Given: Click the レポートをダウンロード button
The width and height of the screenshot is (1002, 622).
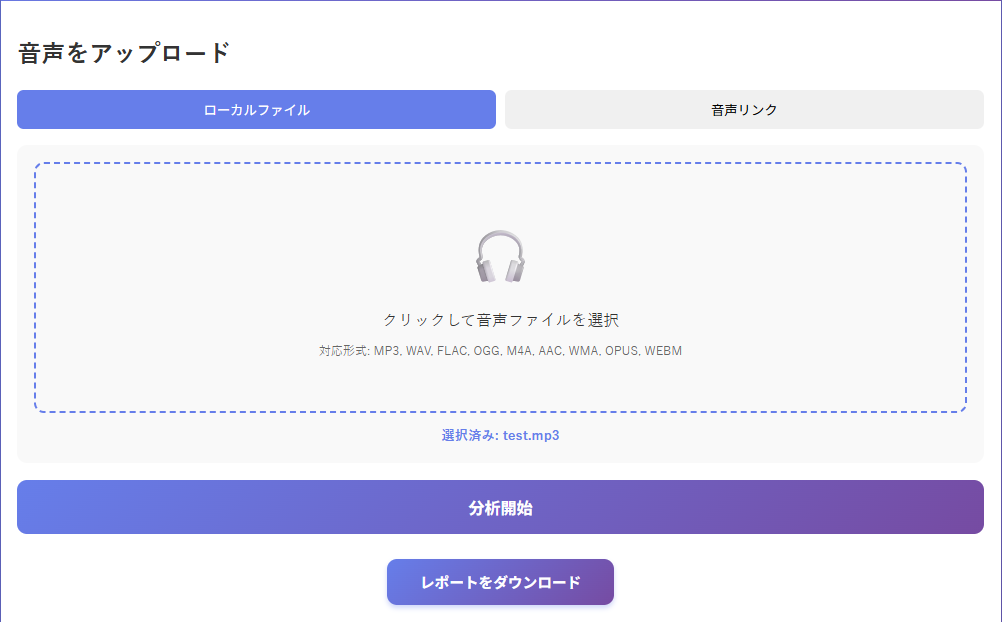Looking at the screenshot, I should click(500, 581).
